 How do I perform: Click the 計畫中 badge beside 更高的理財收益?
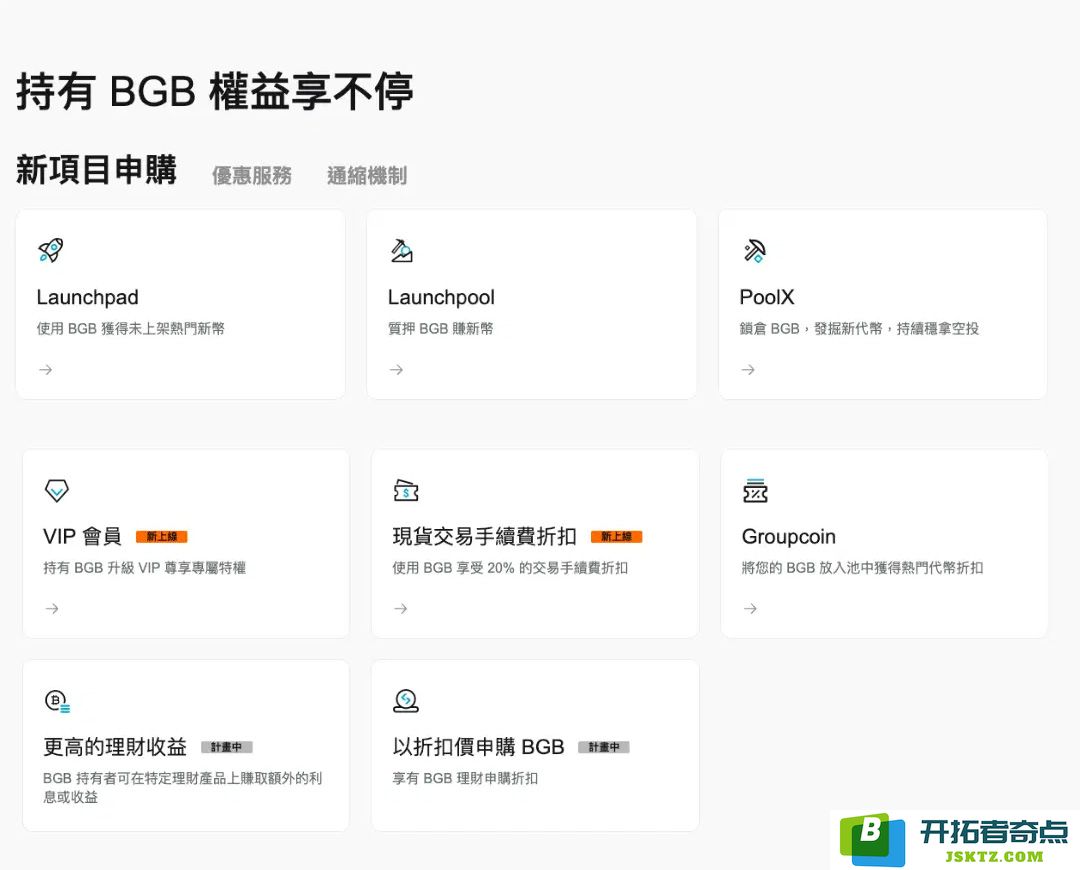click(x=227, y=747)
